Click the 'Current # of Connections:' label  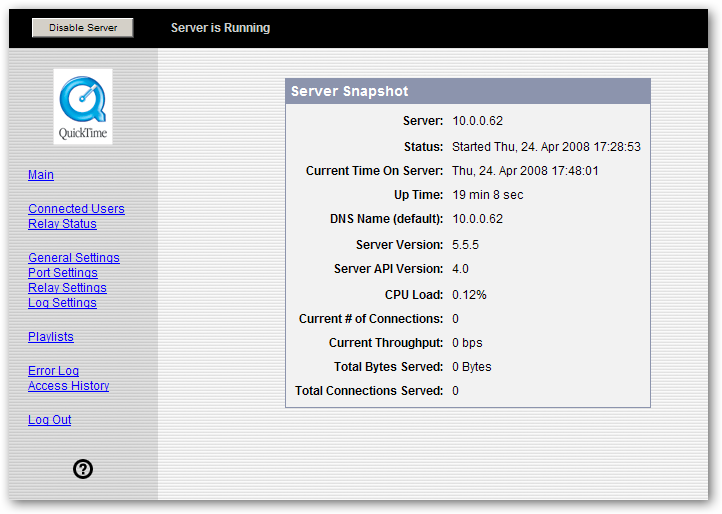click(x=371, y=319)
